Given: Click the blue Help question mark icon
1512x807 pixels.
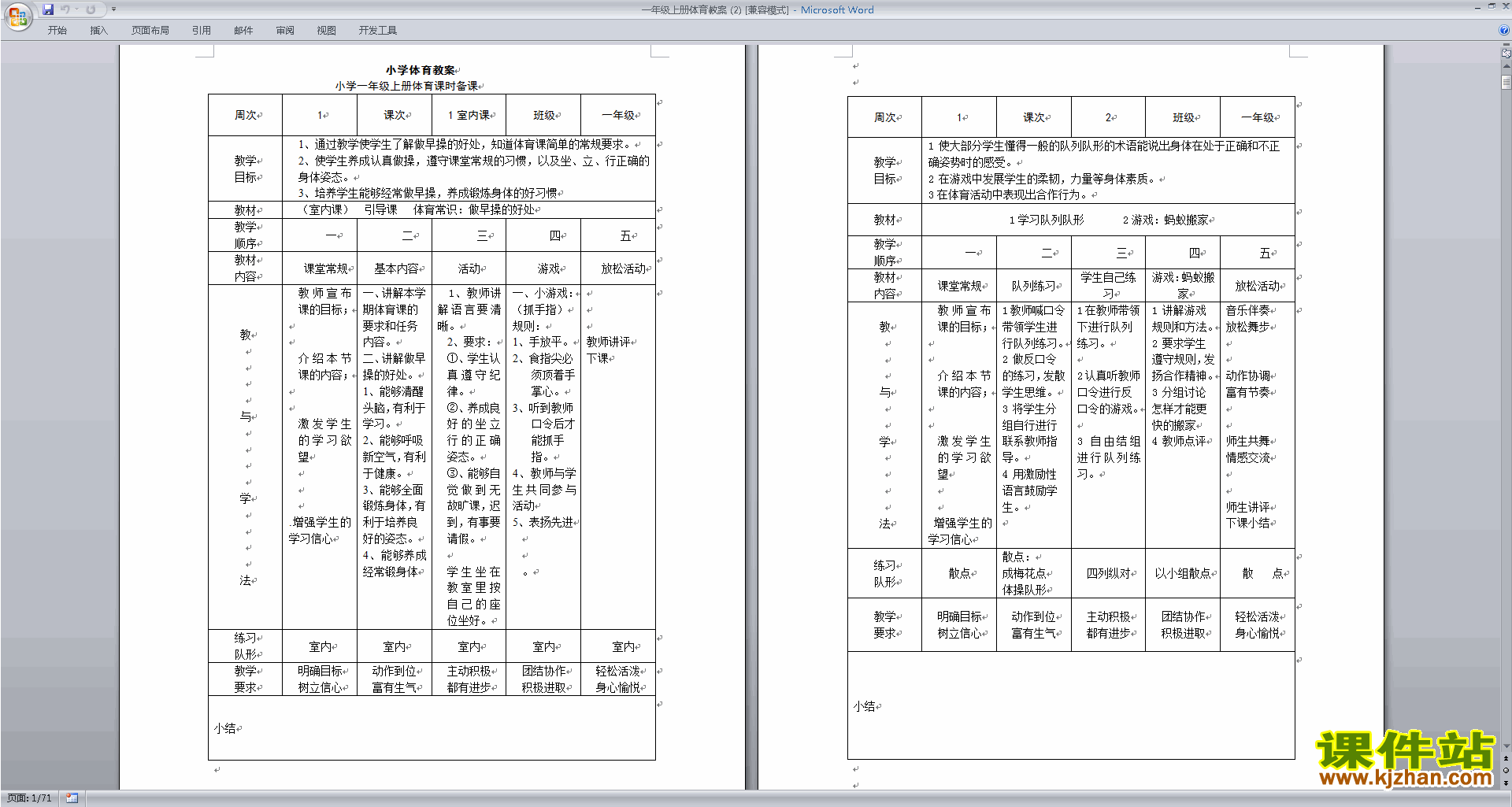Looking at the screenshot, I should click(1504, 30).
